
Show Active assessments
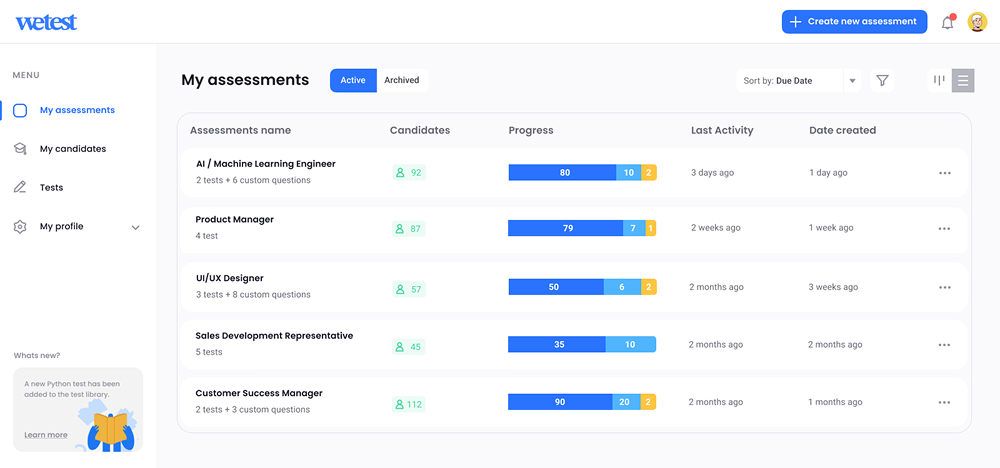353,80
